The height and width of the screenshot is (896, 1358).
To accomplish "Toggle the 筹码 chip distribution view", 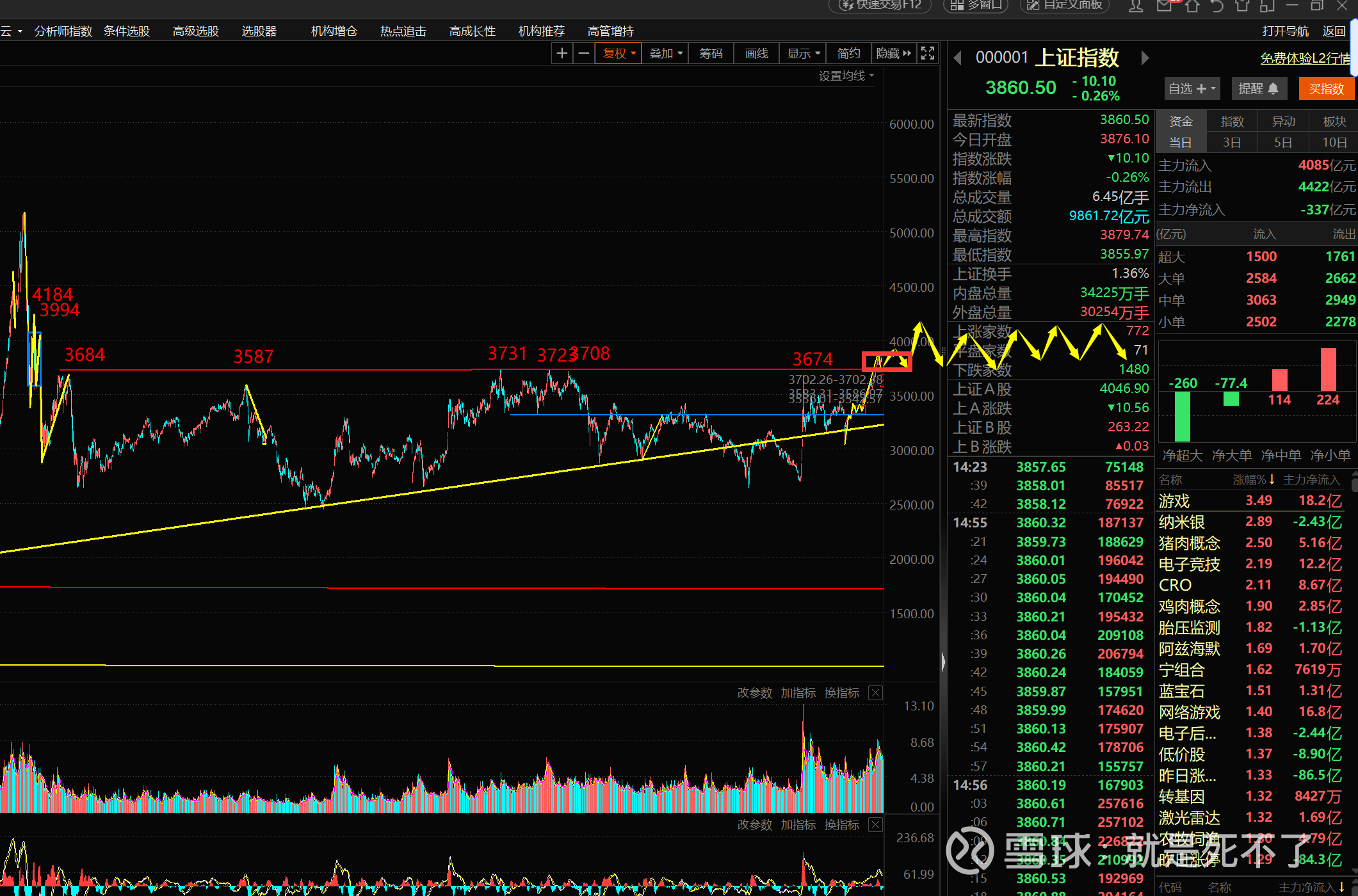I will point(711,53).
